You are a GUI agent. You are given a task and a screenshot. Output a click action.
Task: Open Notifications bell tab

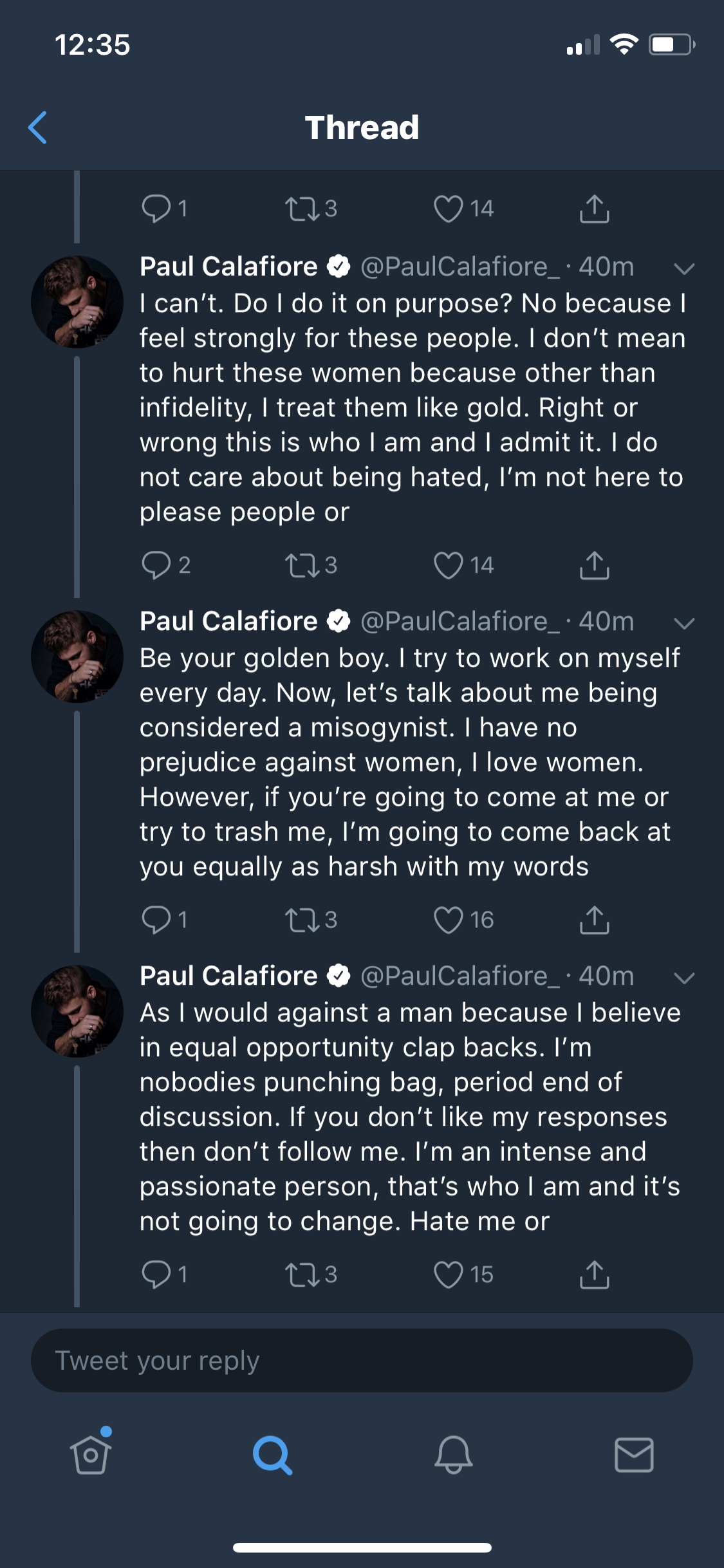click(454, 1455)
